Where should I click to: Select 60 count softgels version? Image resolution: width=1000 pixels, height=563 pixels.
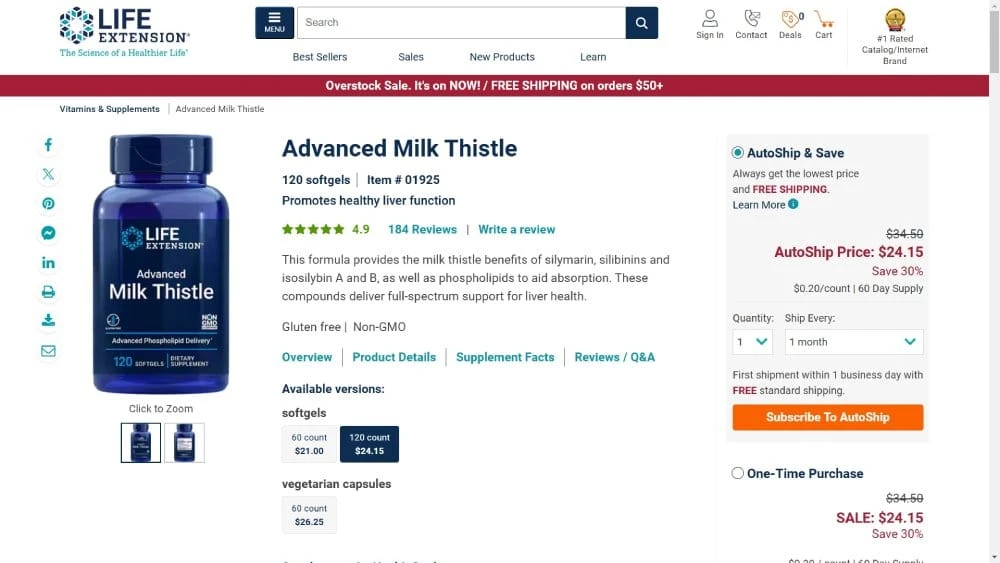(x=309, y=444)
